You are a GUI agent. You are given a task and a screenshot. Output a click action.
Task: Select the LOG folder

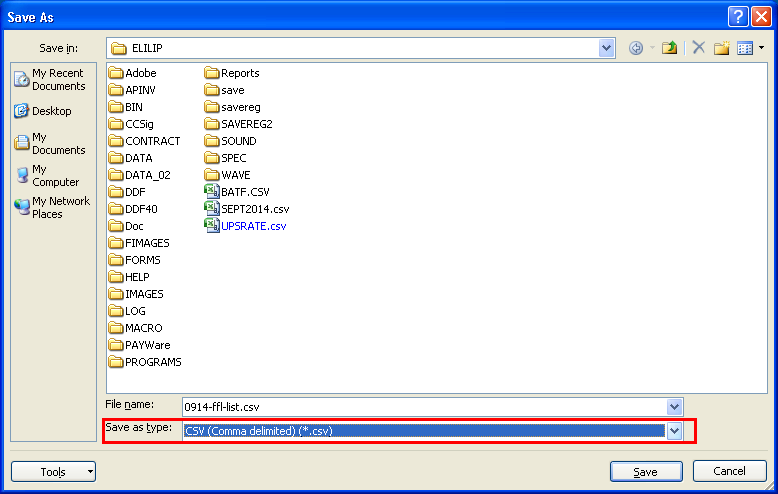point(127,311)
